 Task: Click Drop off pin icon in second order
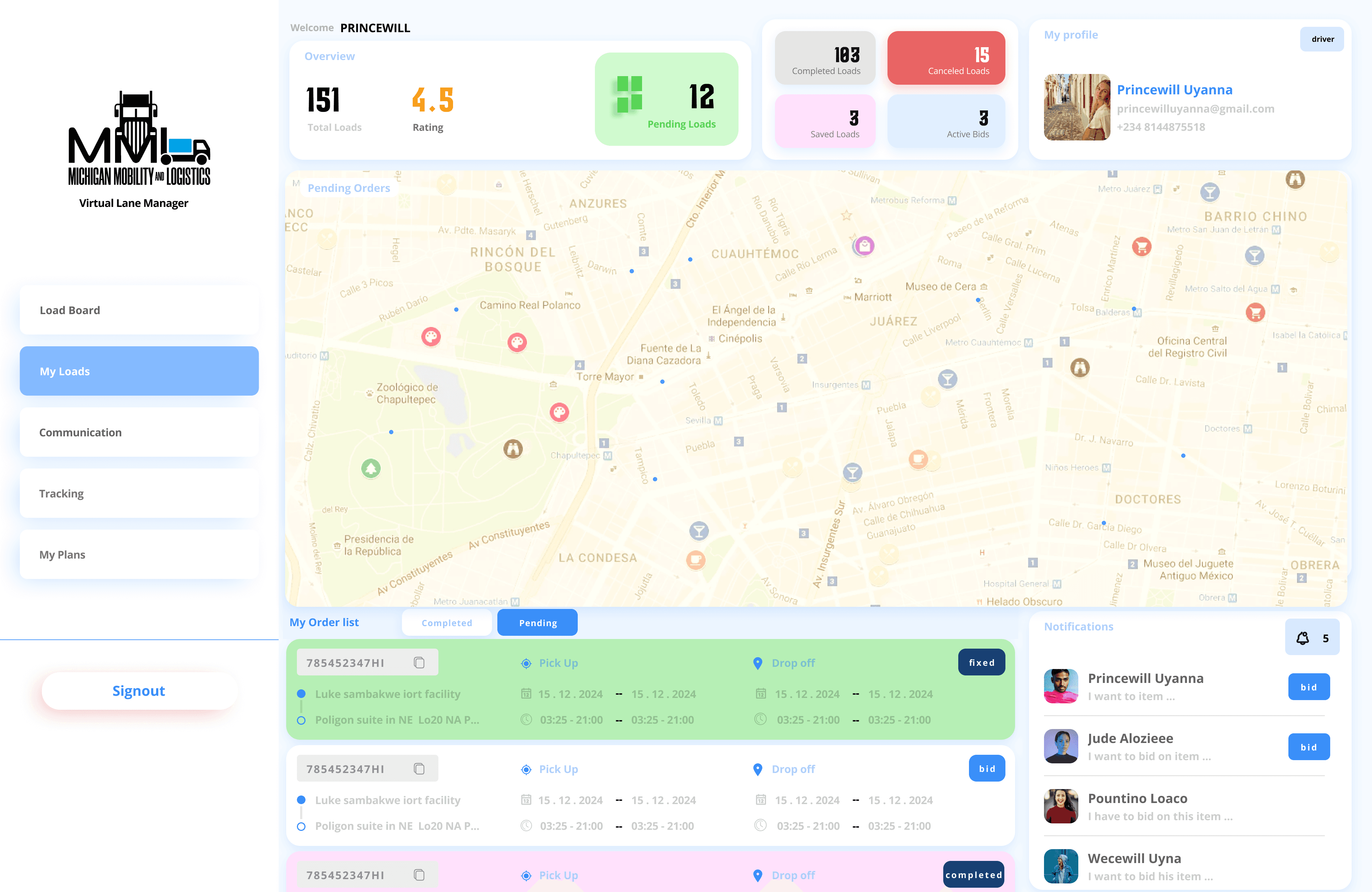point(757,769)
